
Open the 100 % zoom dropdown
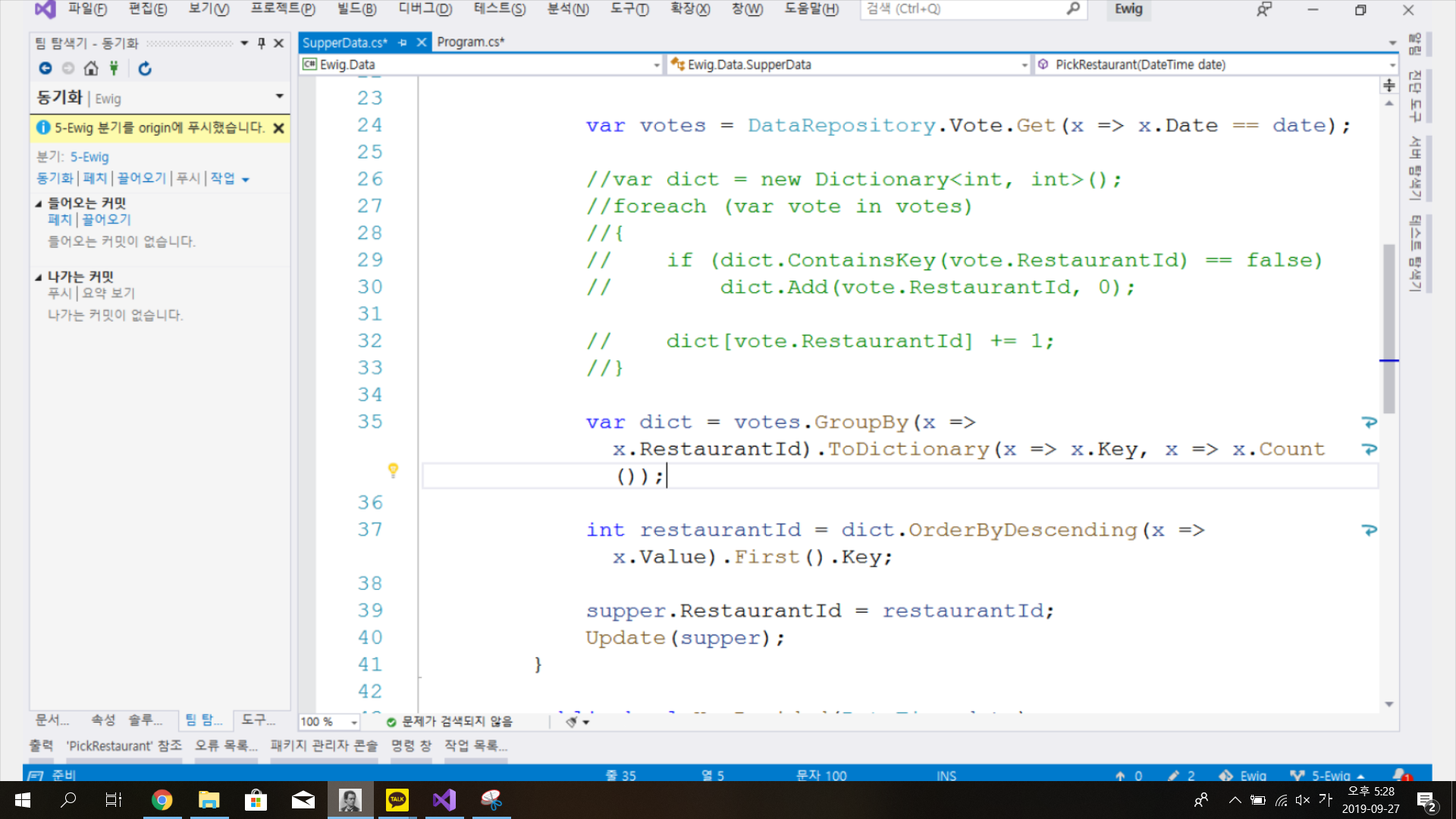353,722
